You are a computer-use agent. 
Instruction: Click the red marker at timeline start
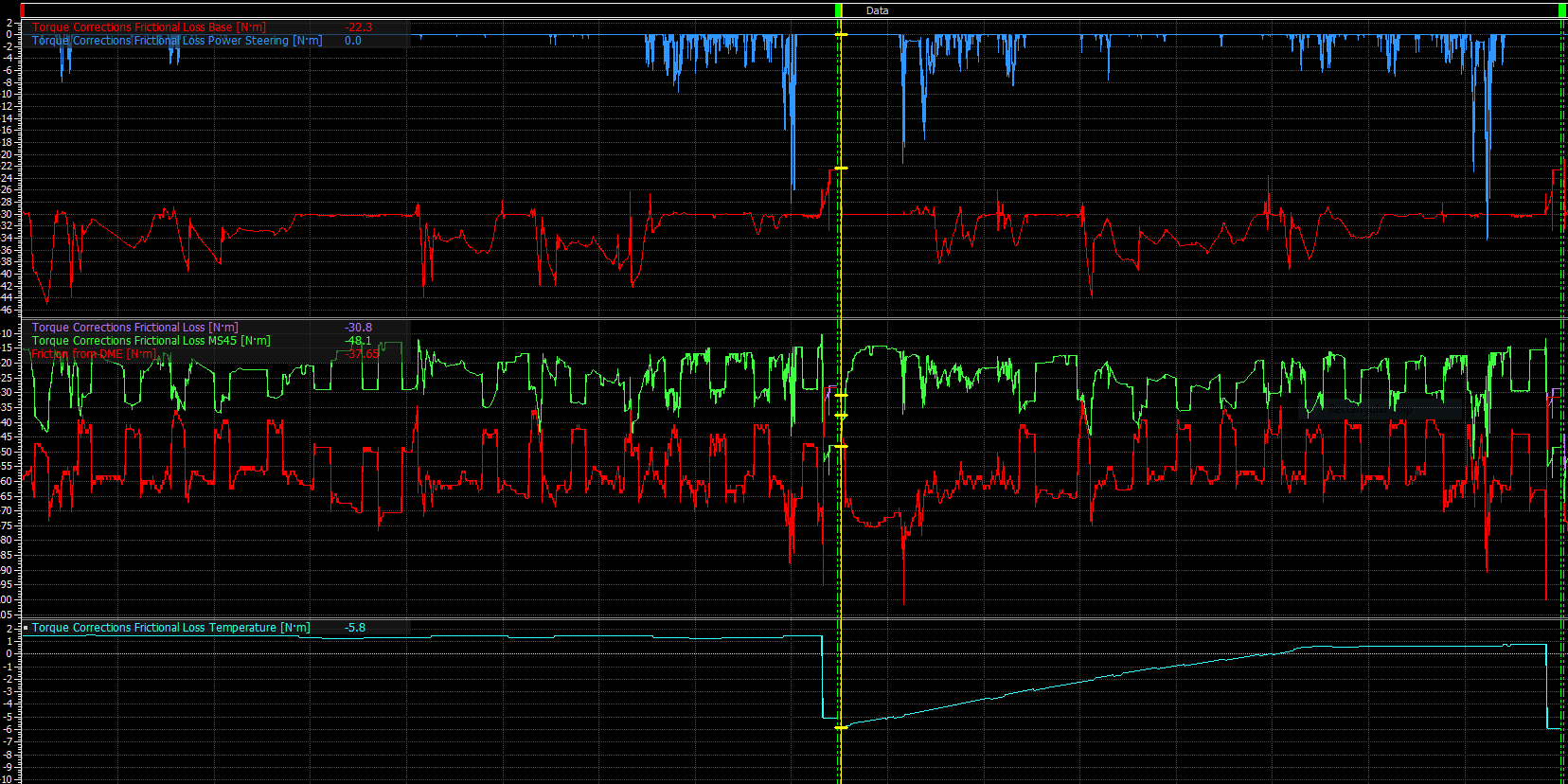click(23, 10)
